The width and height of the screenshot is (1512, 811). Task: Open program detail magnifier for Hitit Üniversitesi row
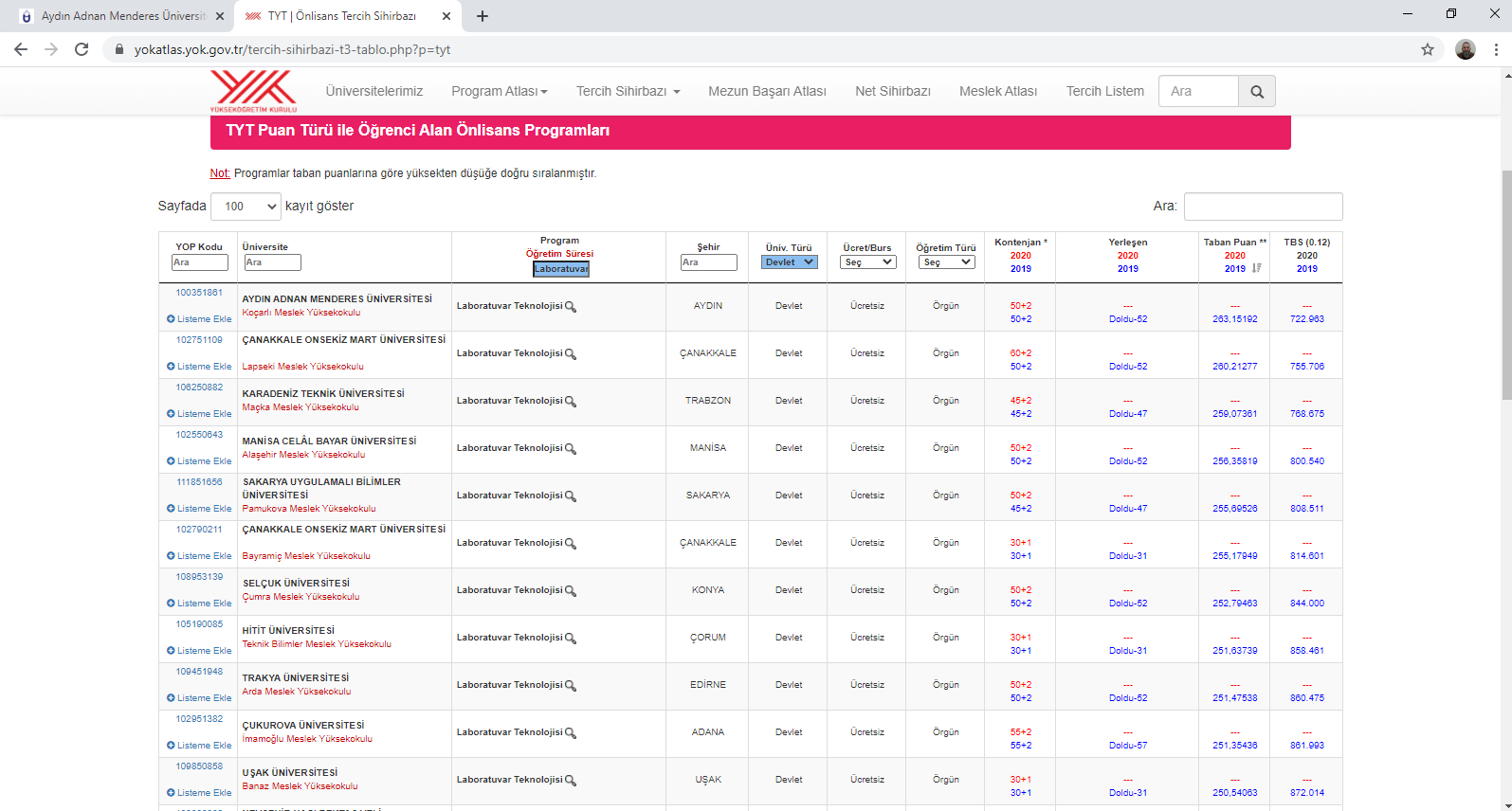pos(571,639)
